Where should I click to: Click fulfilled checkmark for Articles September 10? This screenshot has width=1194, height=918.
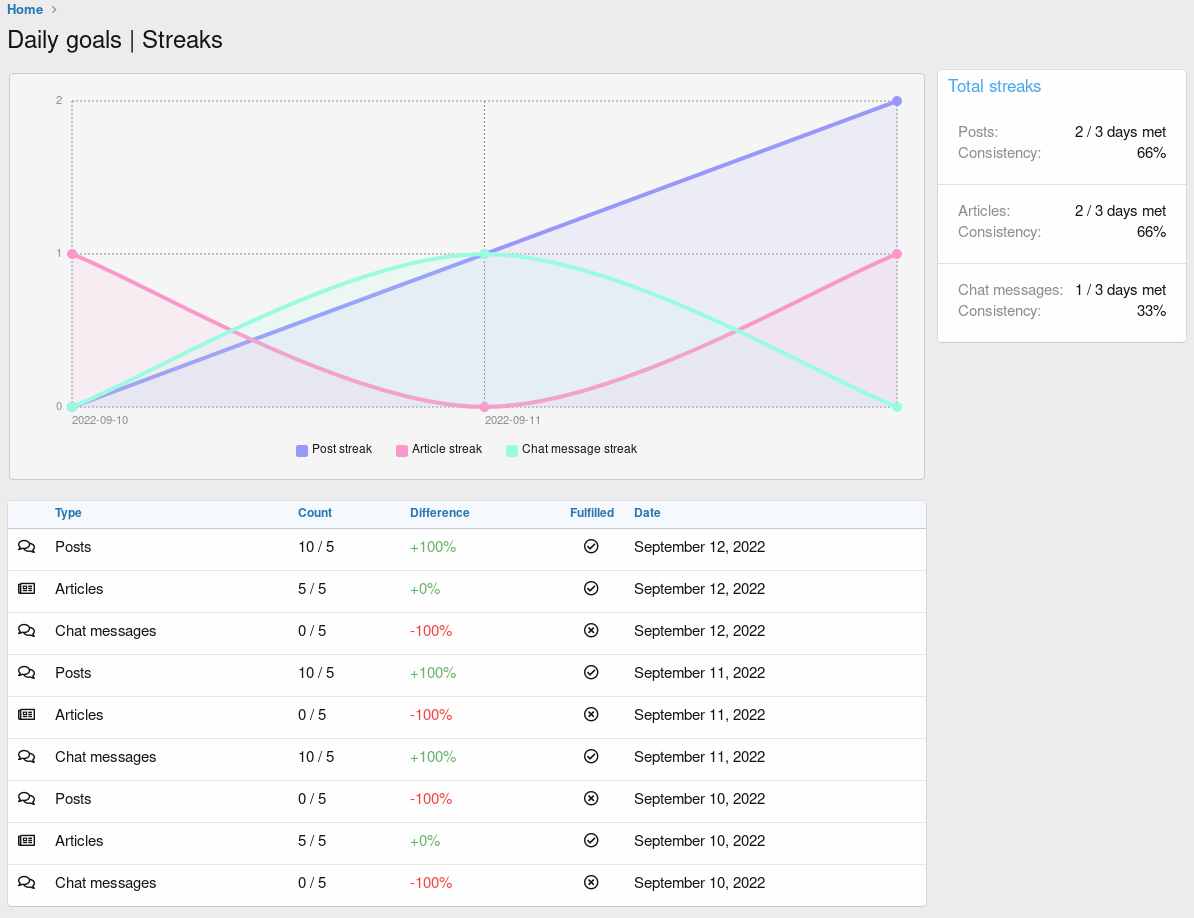[x=591, y=841]
